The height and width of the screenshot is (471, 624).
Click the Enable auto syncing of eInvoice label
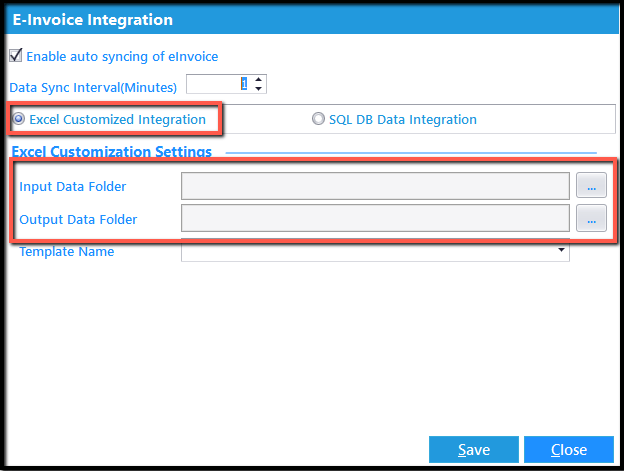[x=122, y=56]
